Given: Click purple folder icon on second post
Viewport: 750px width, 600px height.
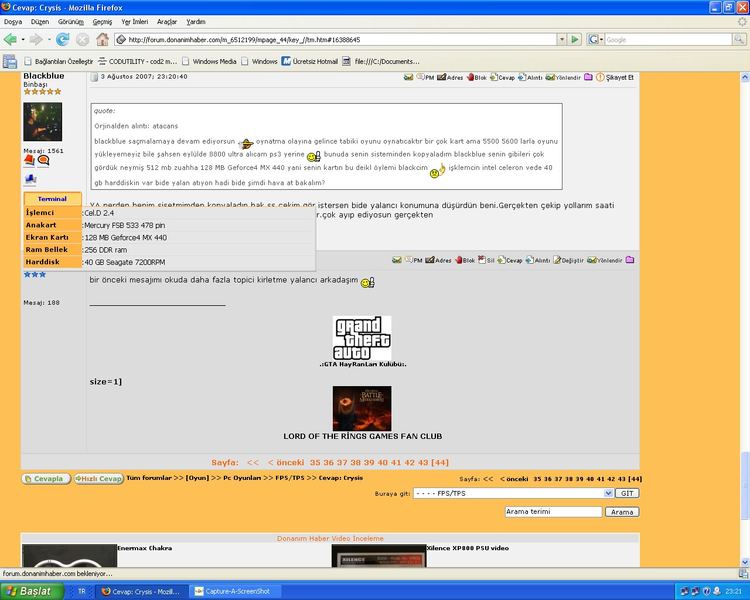Looking at the screenshot, I should (x=630, y=260).
